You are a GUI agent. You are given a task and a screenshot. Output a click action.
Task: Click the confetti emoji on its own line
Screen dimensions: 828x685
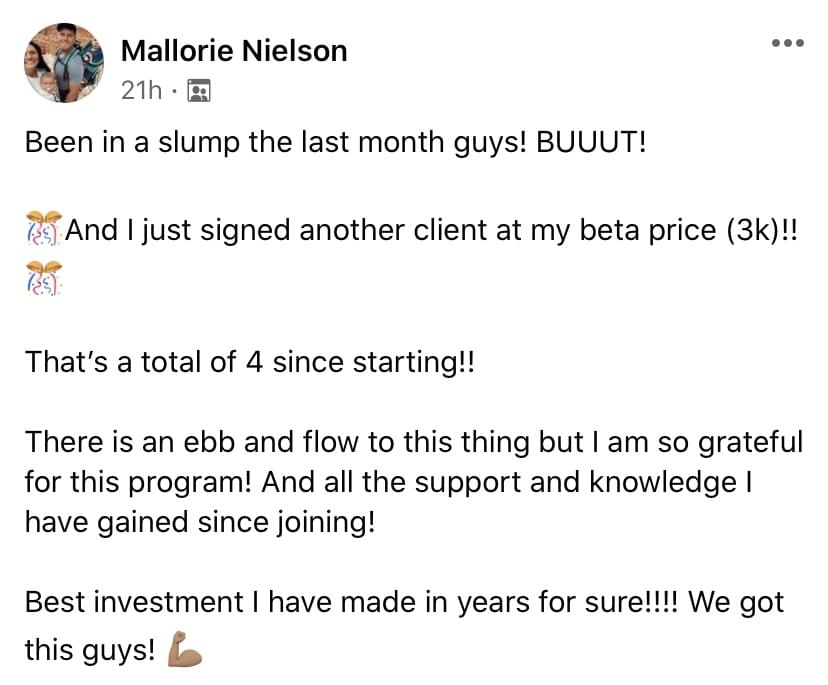44,278
